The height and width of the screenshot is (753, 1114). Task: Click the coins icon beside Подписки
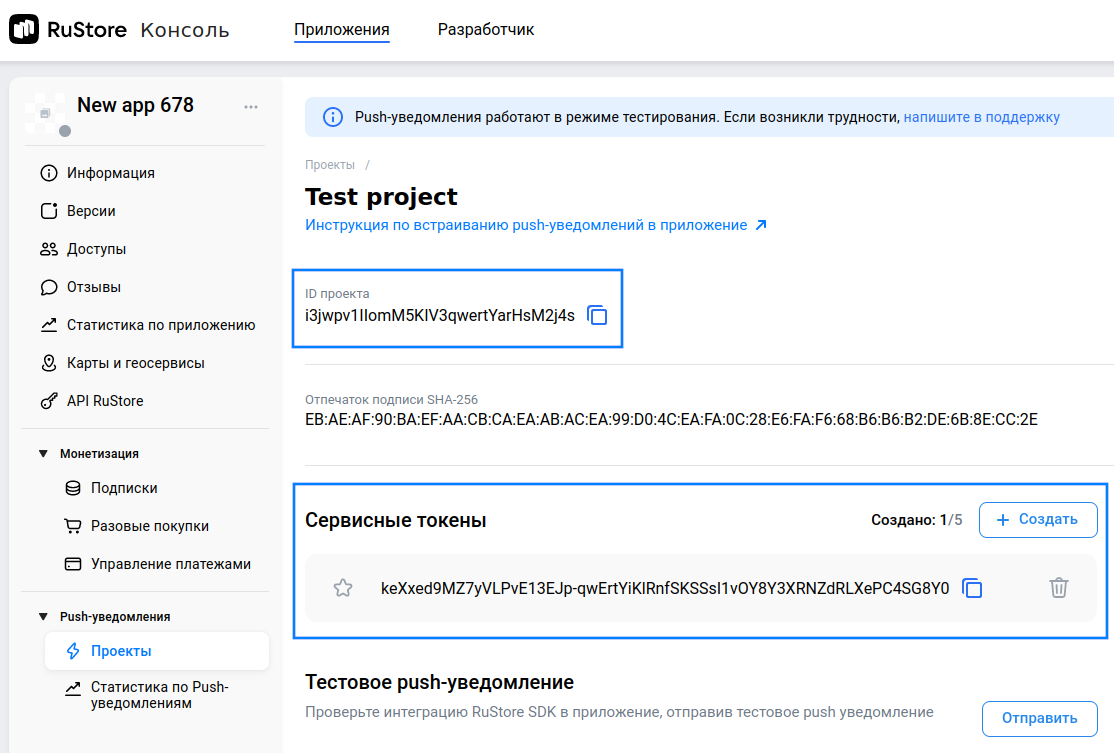pyautogui.click(x=73, y=488)
